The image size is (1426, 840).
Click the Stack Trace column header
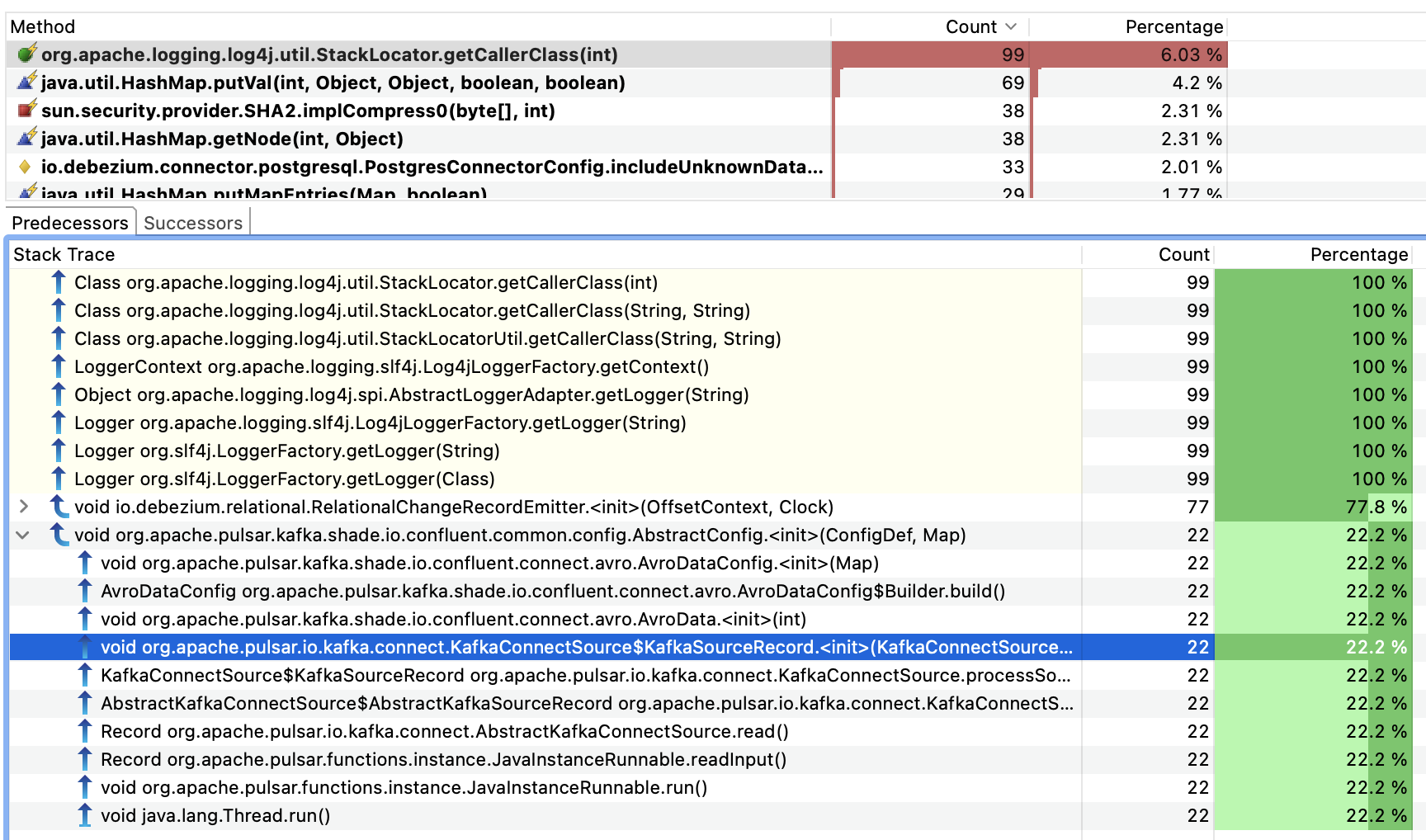tap(545, 254)
